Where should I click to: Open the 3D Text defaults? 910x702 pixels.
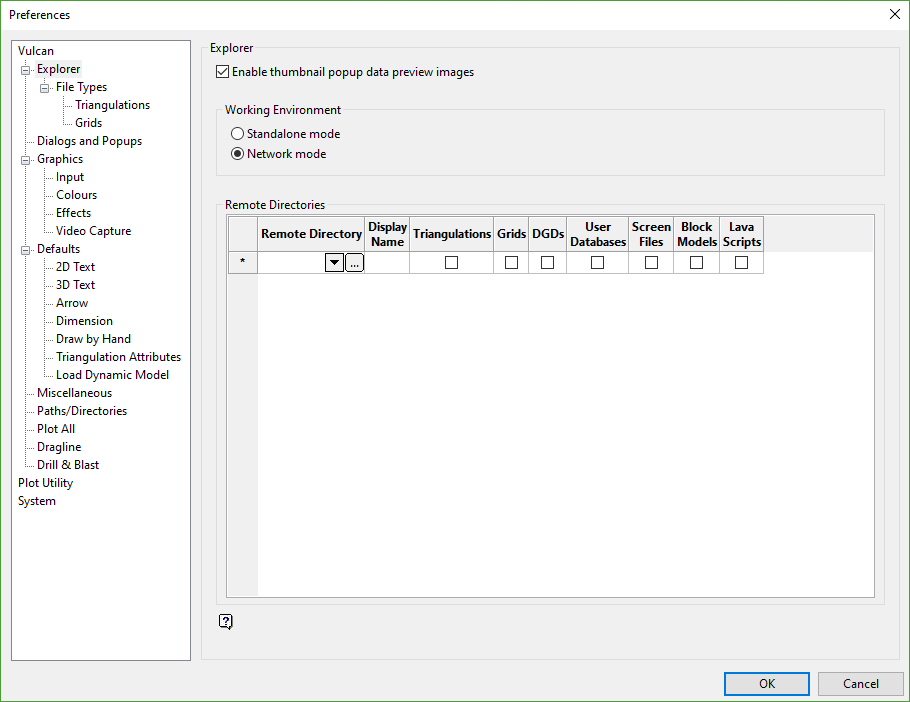pos(75,285)
